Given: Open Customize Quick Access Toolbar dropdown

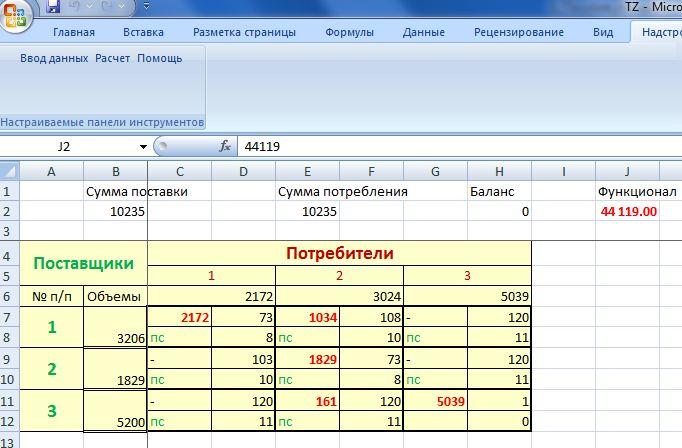Looking at the screenshot, I should click(x=147, y=6).
